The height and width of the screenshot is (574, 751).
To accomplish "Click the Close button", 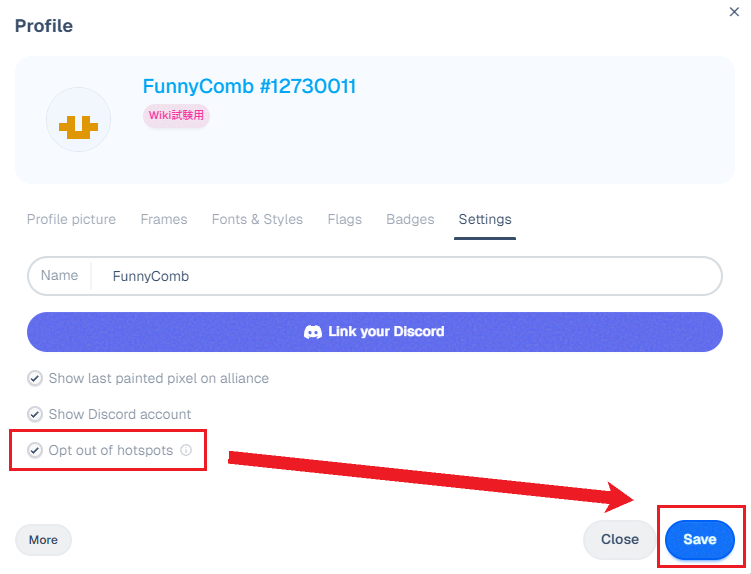I will click(x=620, y=540).
